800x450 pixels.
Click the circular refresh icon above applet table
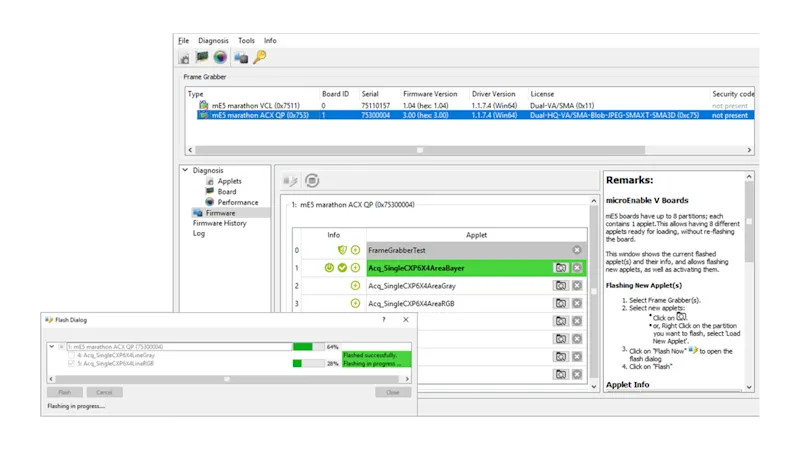pos(312,181)
